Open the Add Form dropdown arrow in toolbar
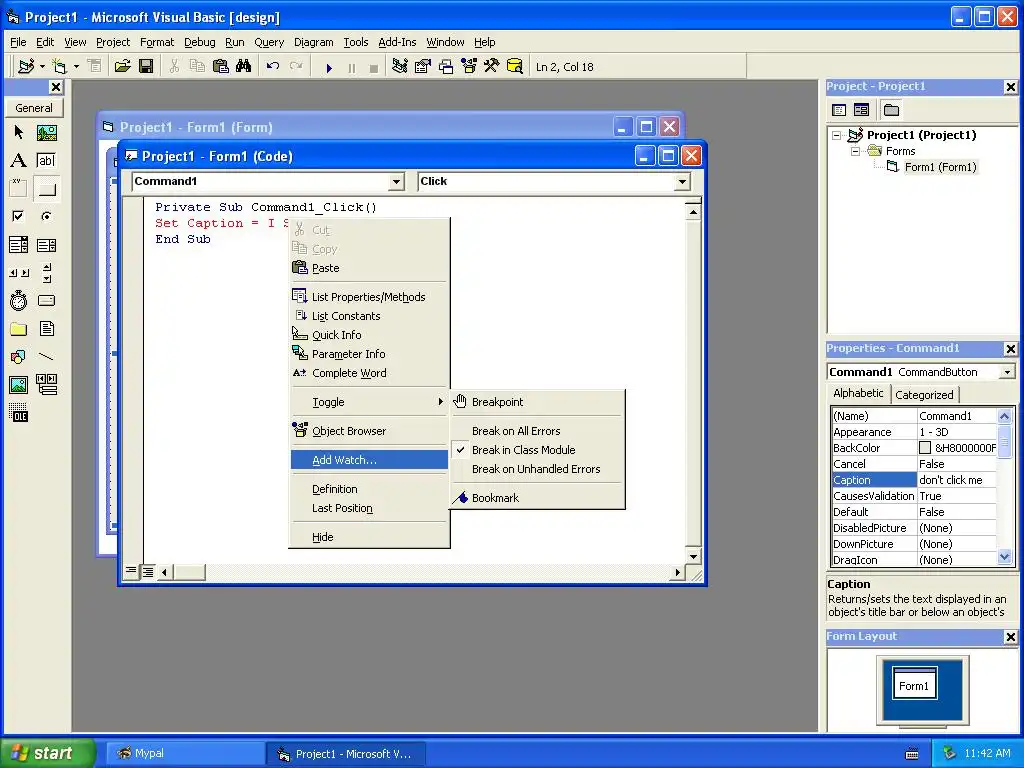The image size is (1024, 768). click(x=76, y=67)
